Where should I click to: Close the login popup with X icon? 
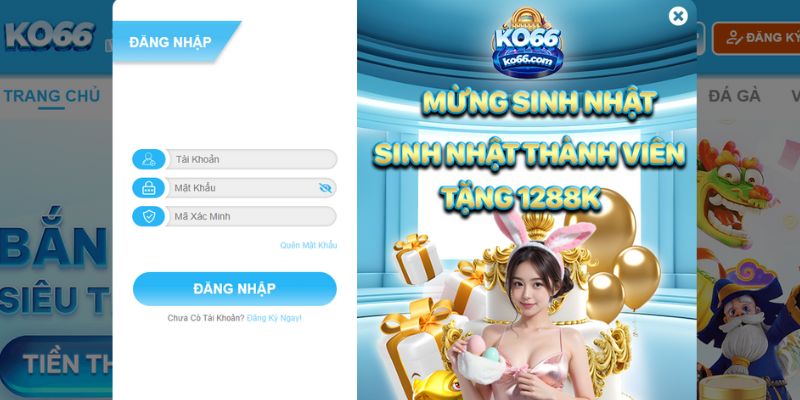(678, 16)
